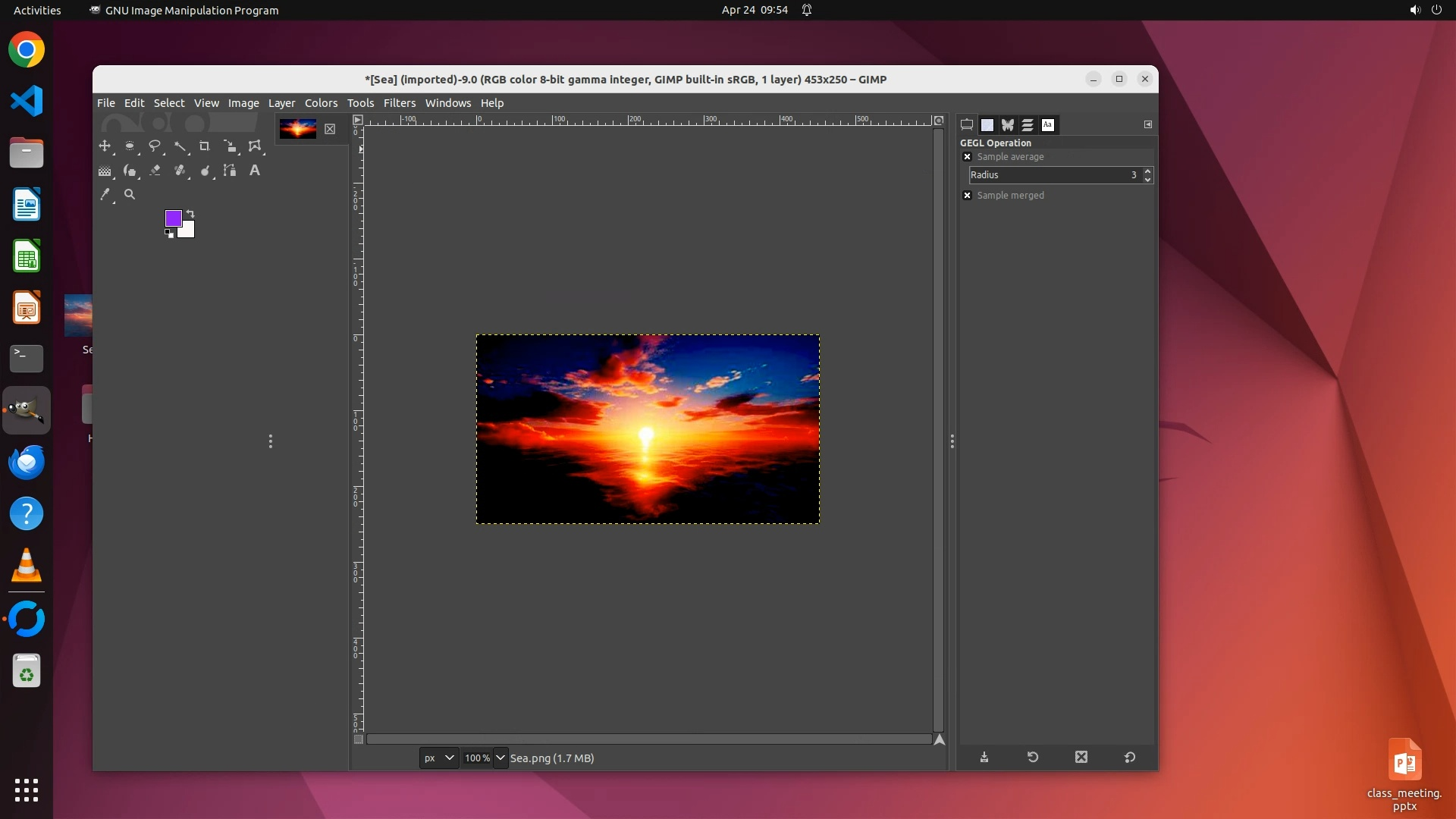1456x819 pixels.
Task: Select the Zoom magnifier tool
Action: pyautogui.click(x=130, y=195)
